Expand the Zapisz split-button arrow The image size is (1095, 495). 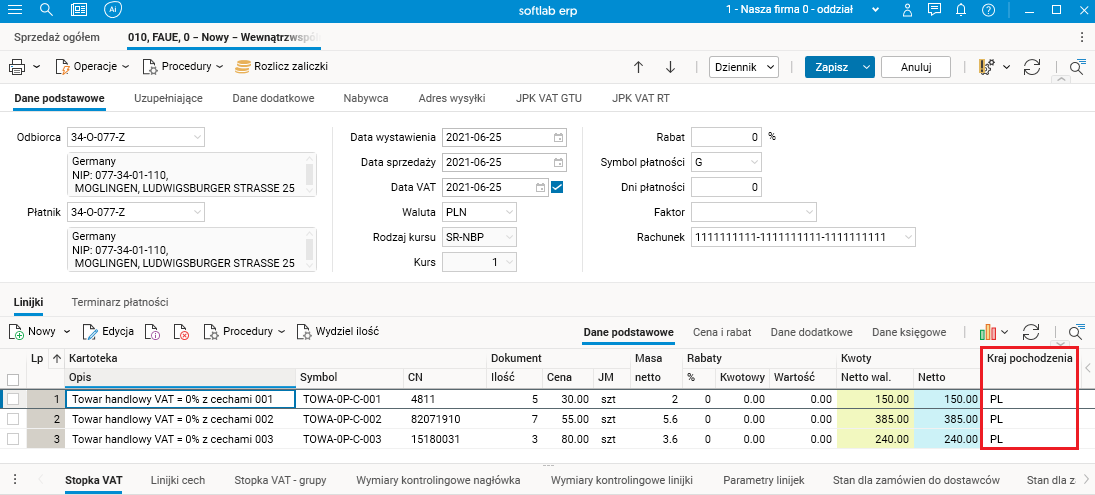(867, 67)
